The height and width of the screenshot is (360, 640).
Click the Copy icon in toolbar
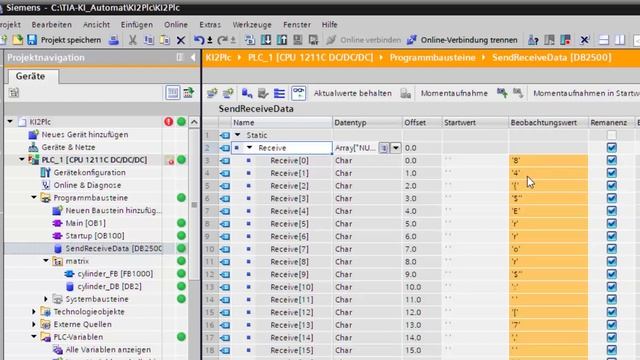pyautogui.click(x=149, y=40)
